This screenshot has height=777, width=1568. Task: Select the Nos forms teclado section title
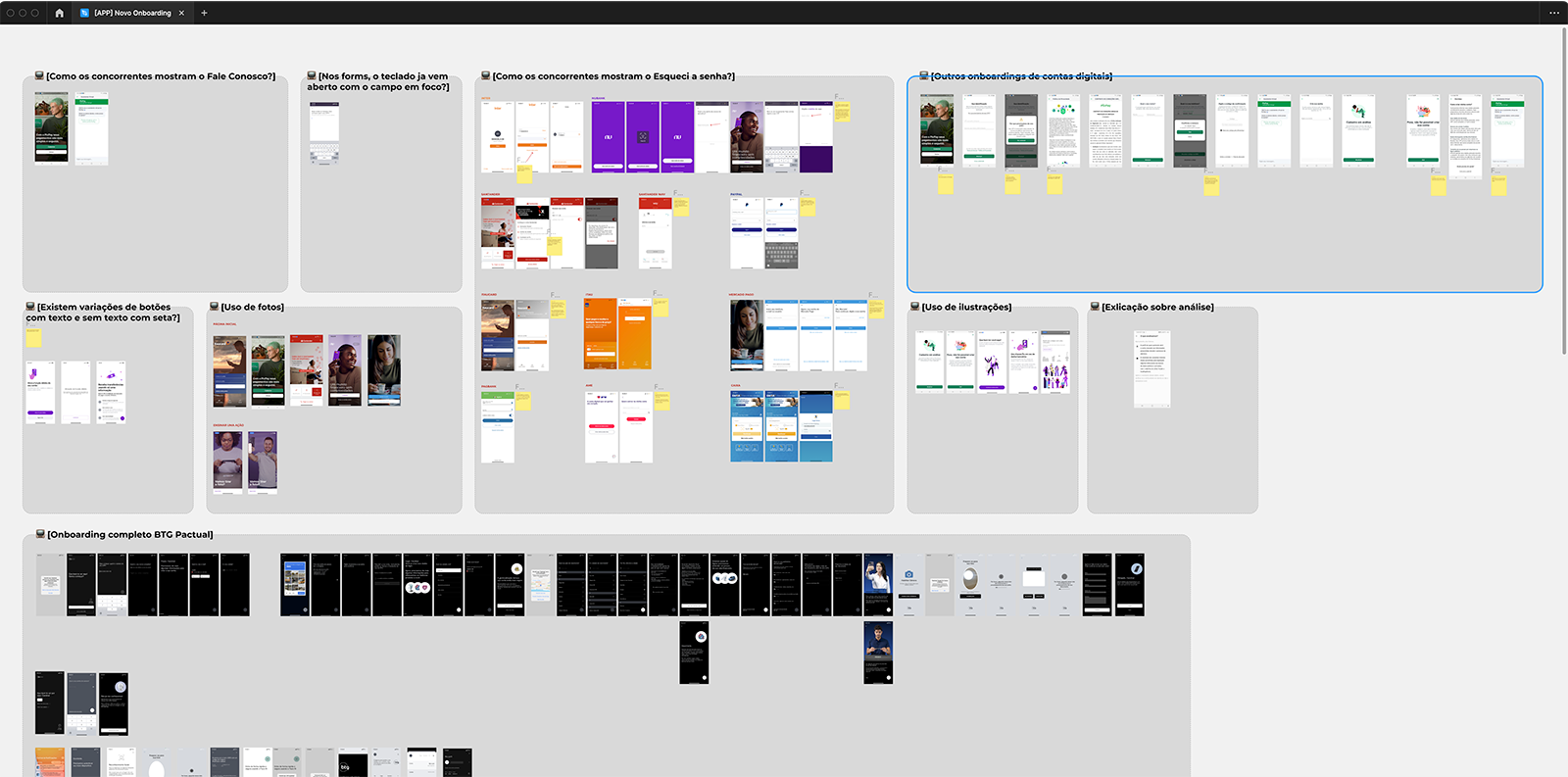[x=378, y=81]
